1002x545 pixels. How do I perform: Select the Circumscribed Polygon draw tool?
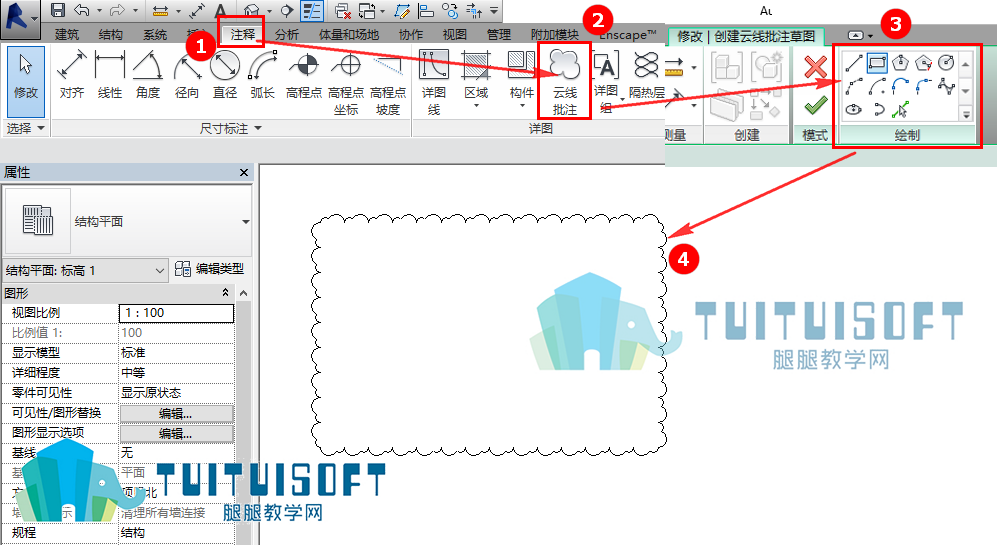923,63
